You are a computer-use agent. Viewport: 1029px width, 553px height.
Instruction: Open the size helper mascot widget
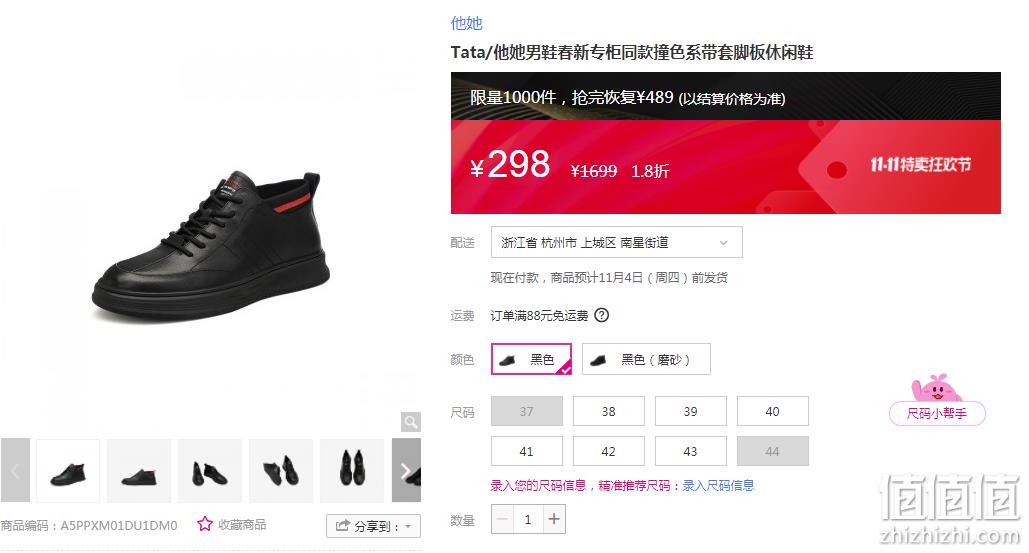click(937, 400)
